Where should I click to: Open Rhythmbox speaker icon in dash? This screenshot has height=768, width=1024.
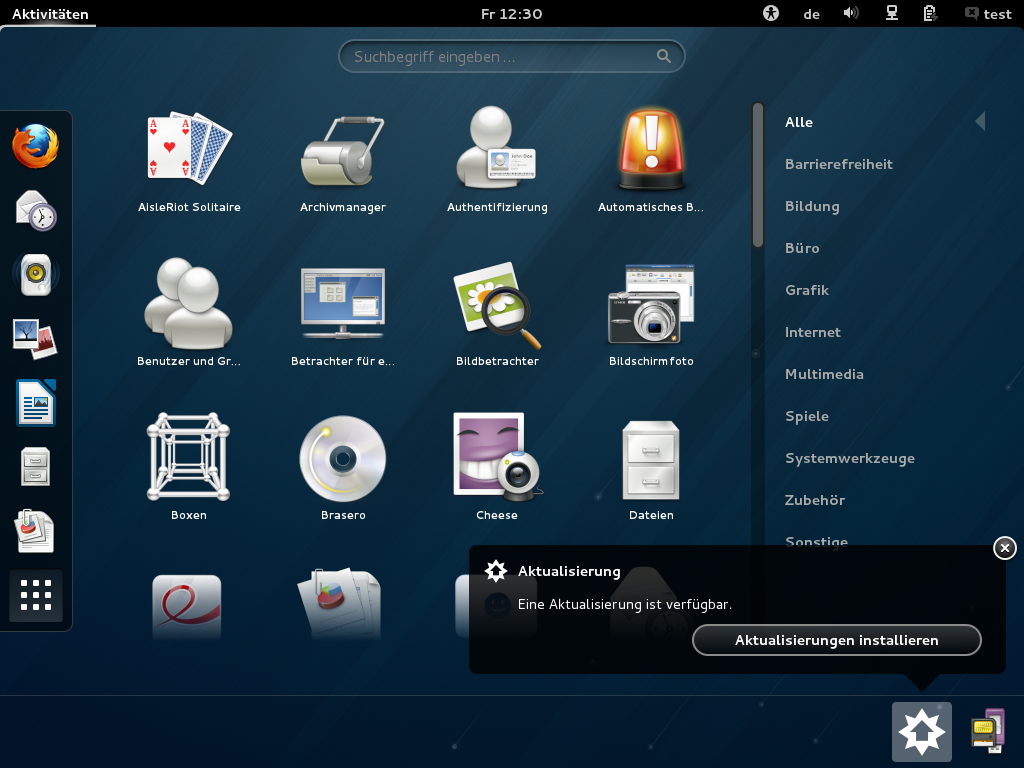pyautogui.click(x=35, y=274)
